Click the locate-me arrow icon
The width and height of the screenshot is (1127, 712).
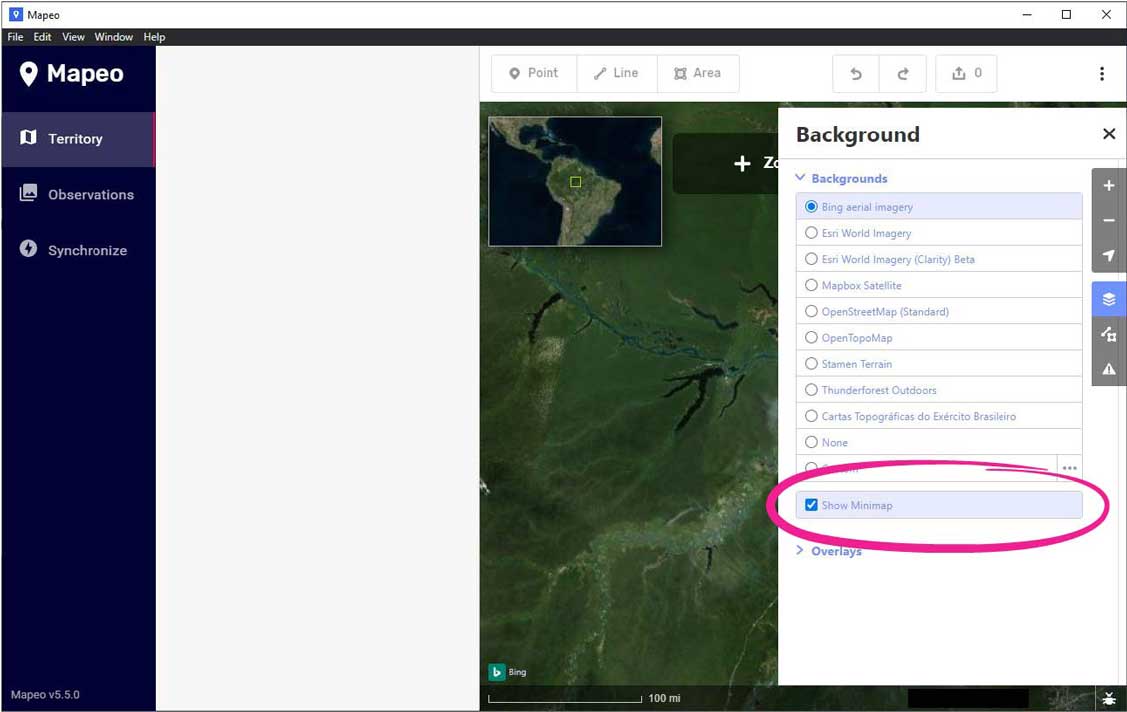1109,255
